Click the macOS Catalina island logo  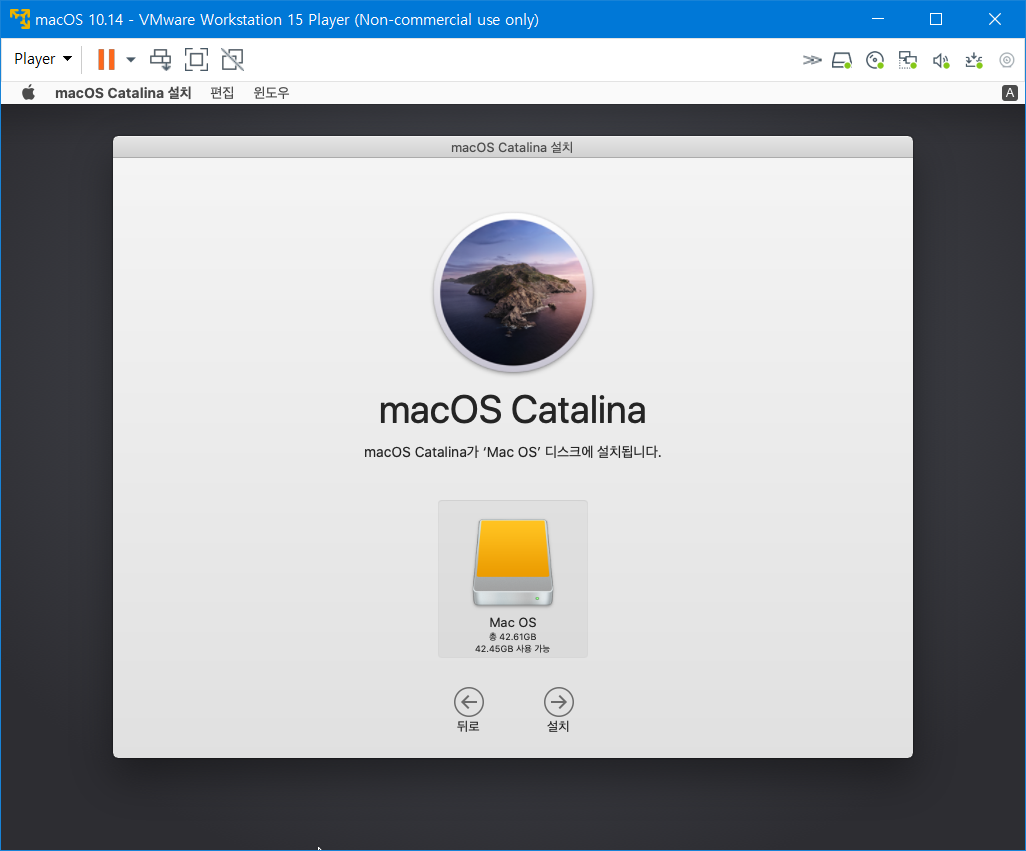[x=513, y=292]
